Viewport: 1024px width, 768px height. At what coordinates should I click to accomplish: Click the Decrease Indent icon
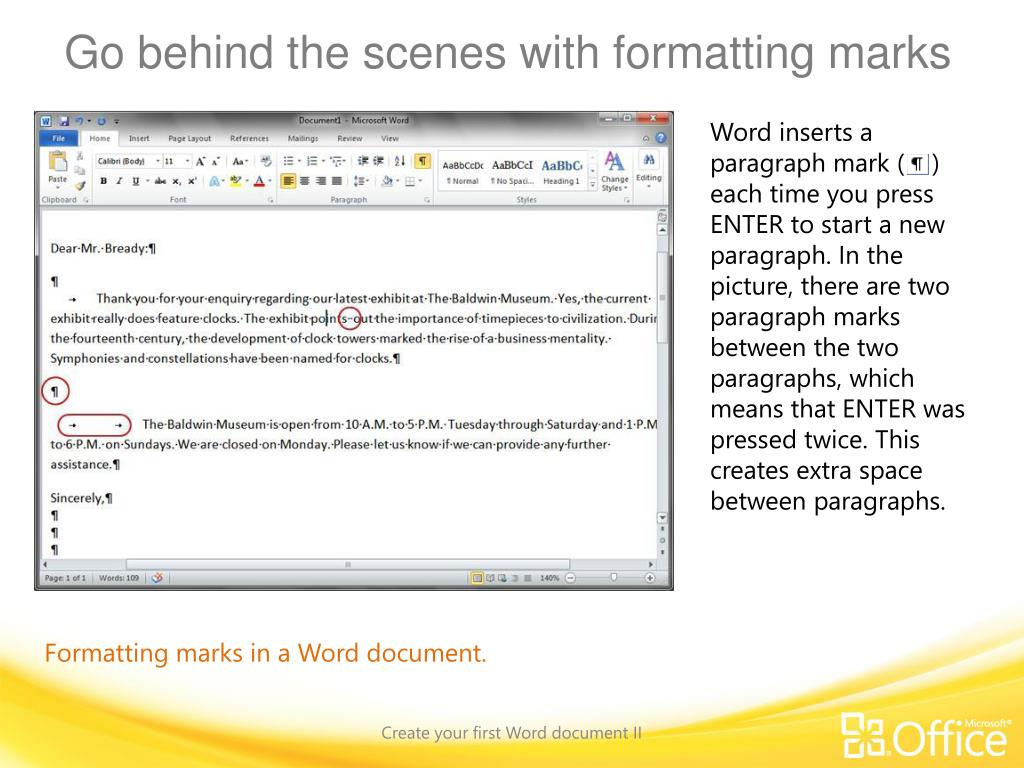(362, 161)
